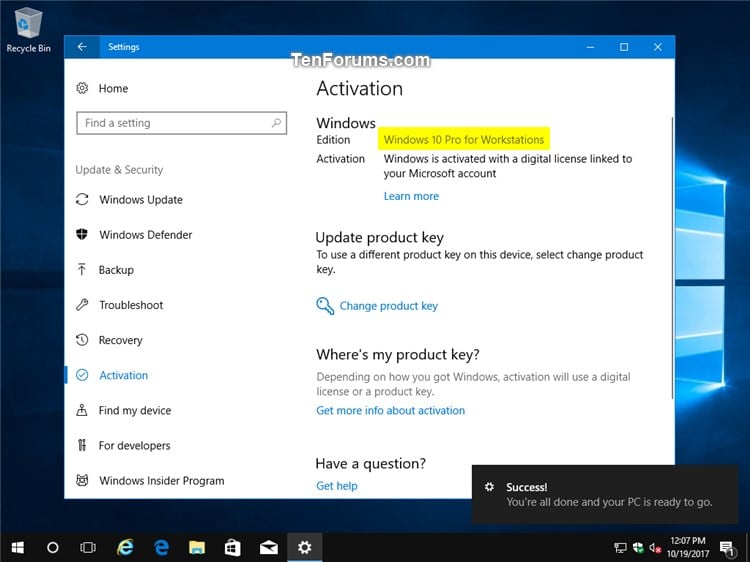
Task: Click the Success! notification toast
Action: pos(605,494)
